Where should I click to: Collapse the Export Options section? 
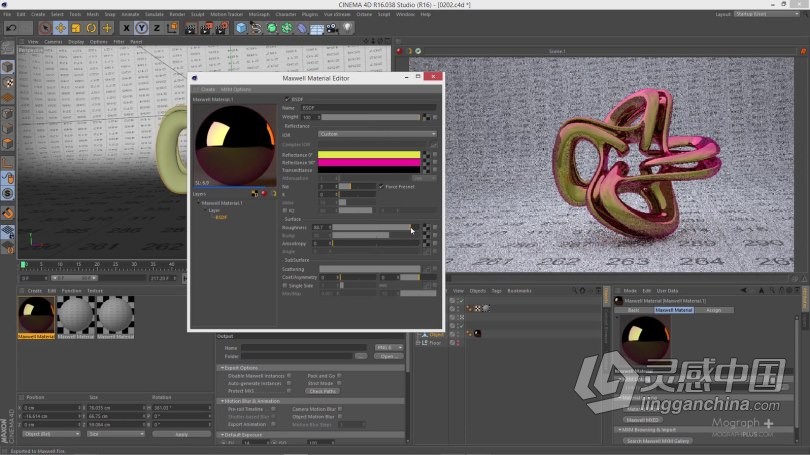click(x=223, y=368)
